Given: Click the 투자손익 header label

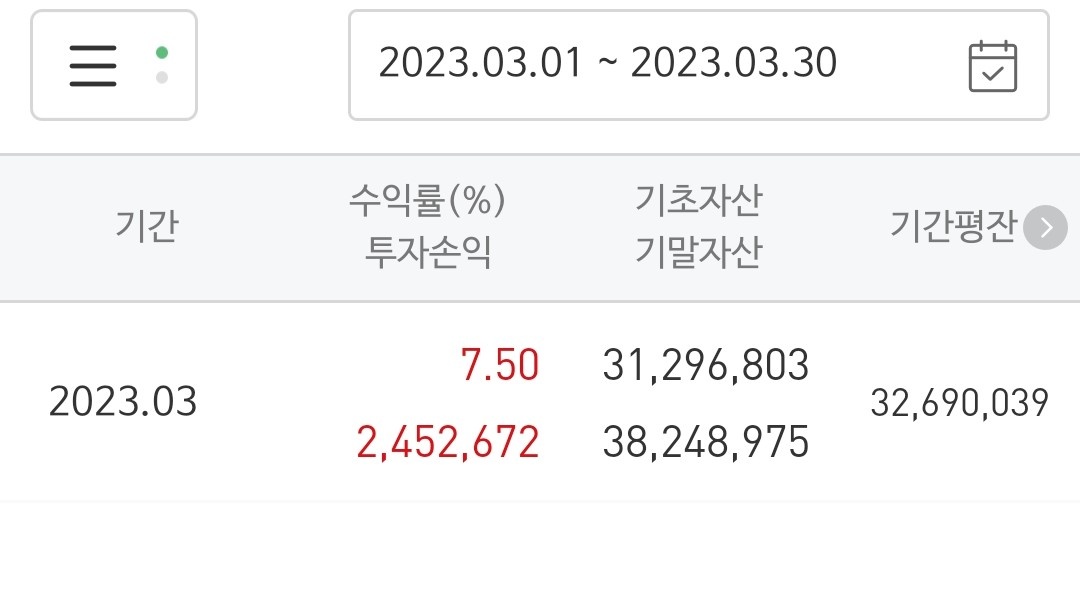Looking at the screenshot, I should tap(427, 252).
